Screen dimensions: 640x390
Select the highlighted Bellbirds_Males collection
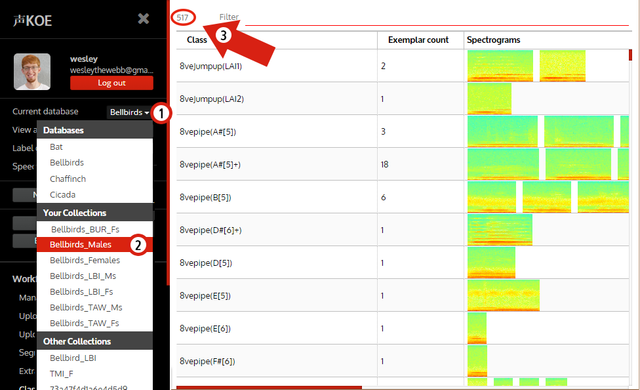pyautogui.click(x=95, y=244)
